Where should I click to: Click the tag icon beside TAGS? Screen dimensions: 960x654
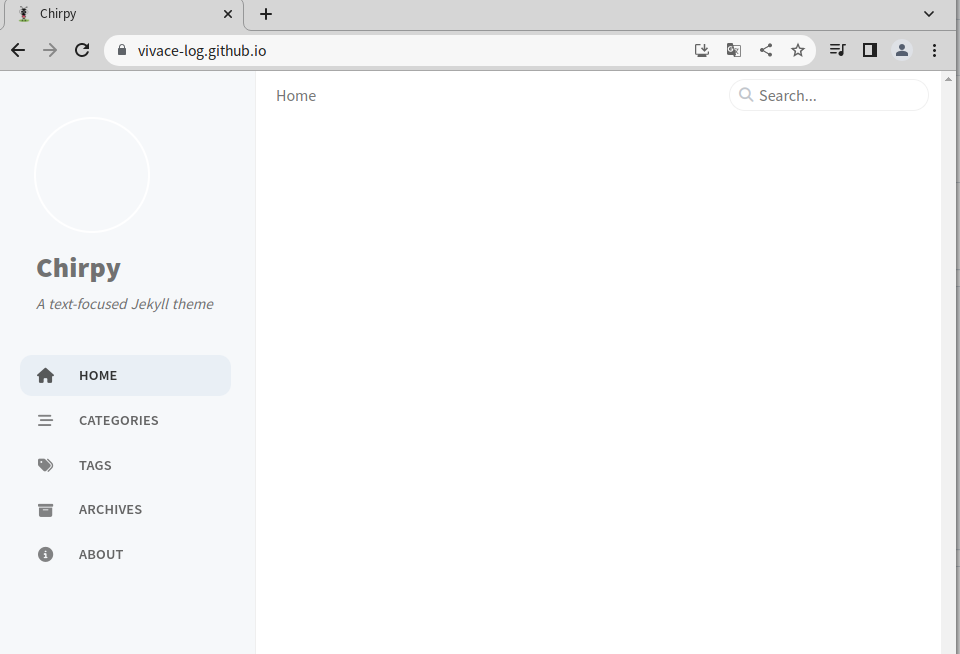pyautogui.click(x=45, y=465)
